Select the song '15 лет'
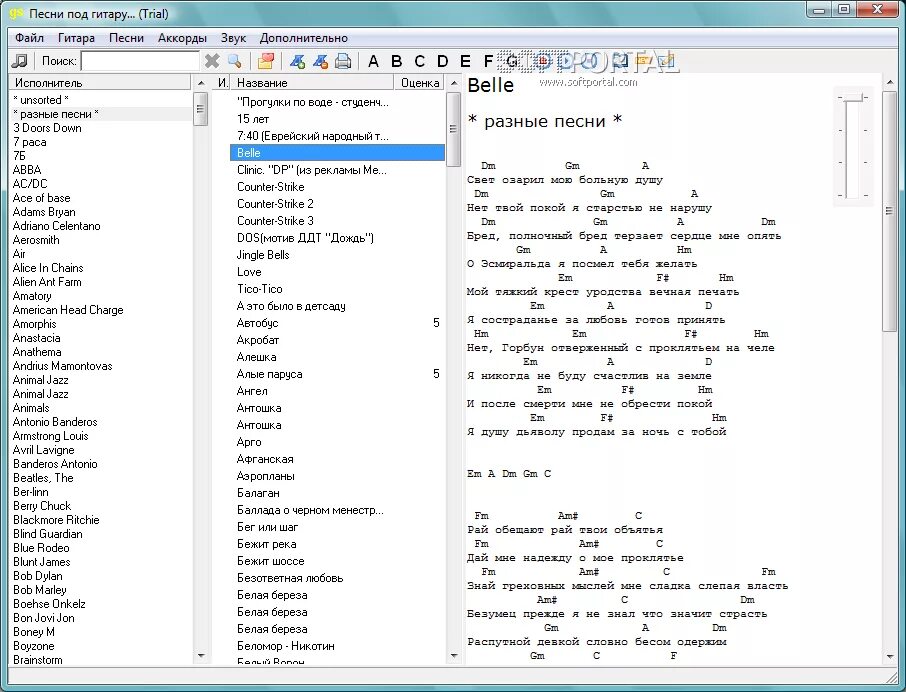 pos(253,119)
